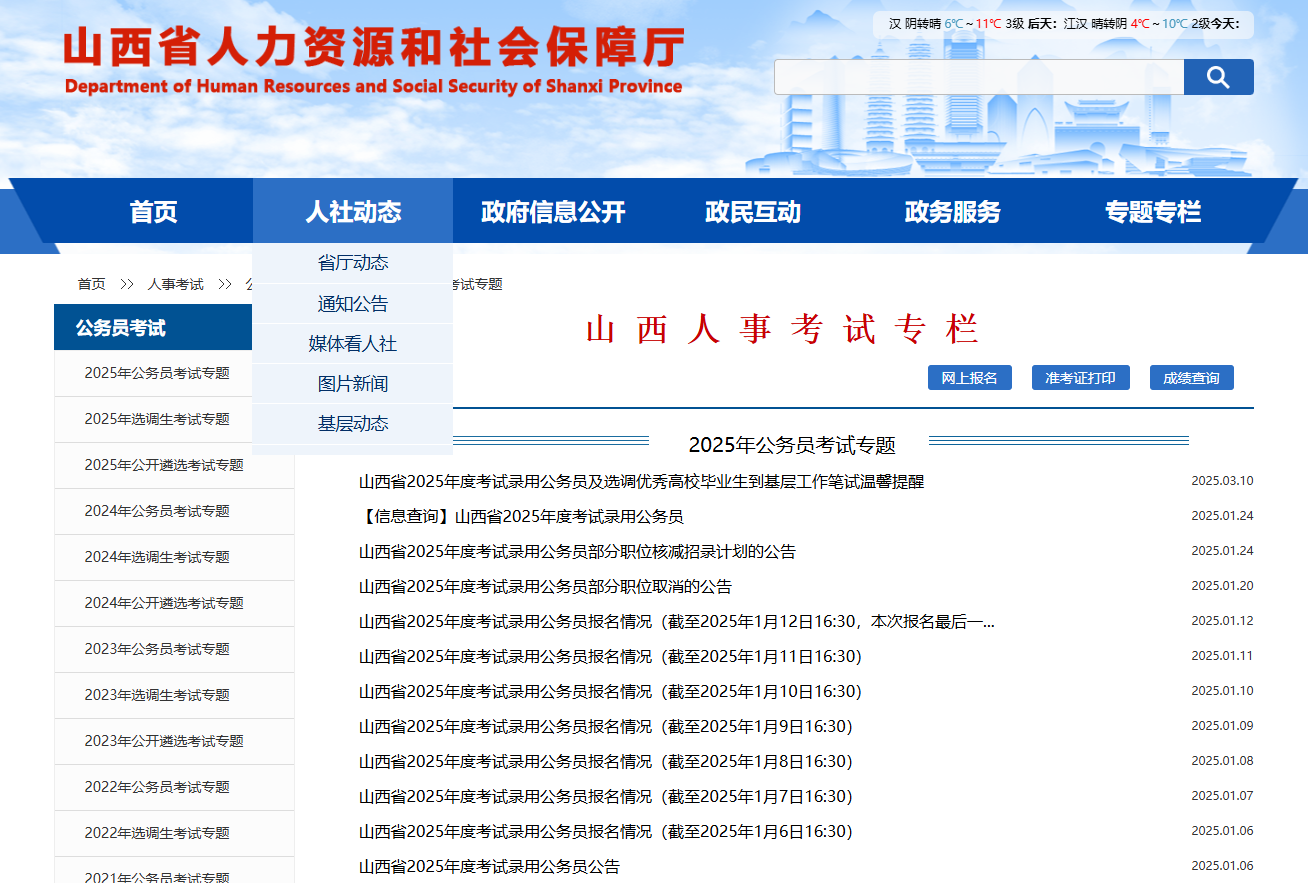Open the 成绩查询 button
This screenshot has width=1308, height=883.
(1191, 378)
